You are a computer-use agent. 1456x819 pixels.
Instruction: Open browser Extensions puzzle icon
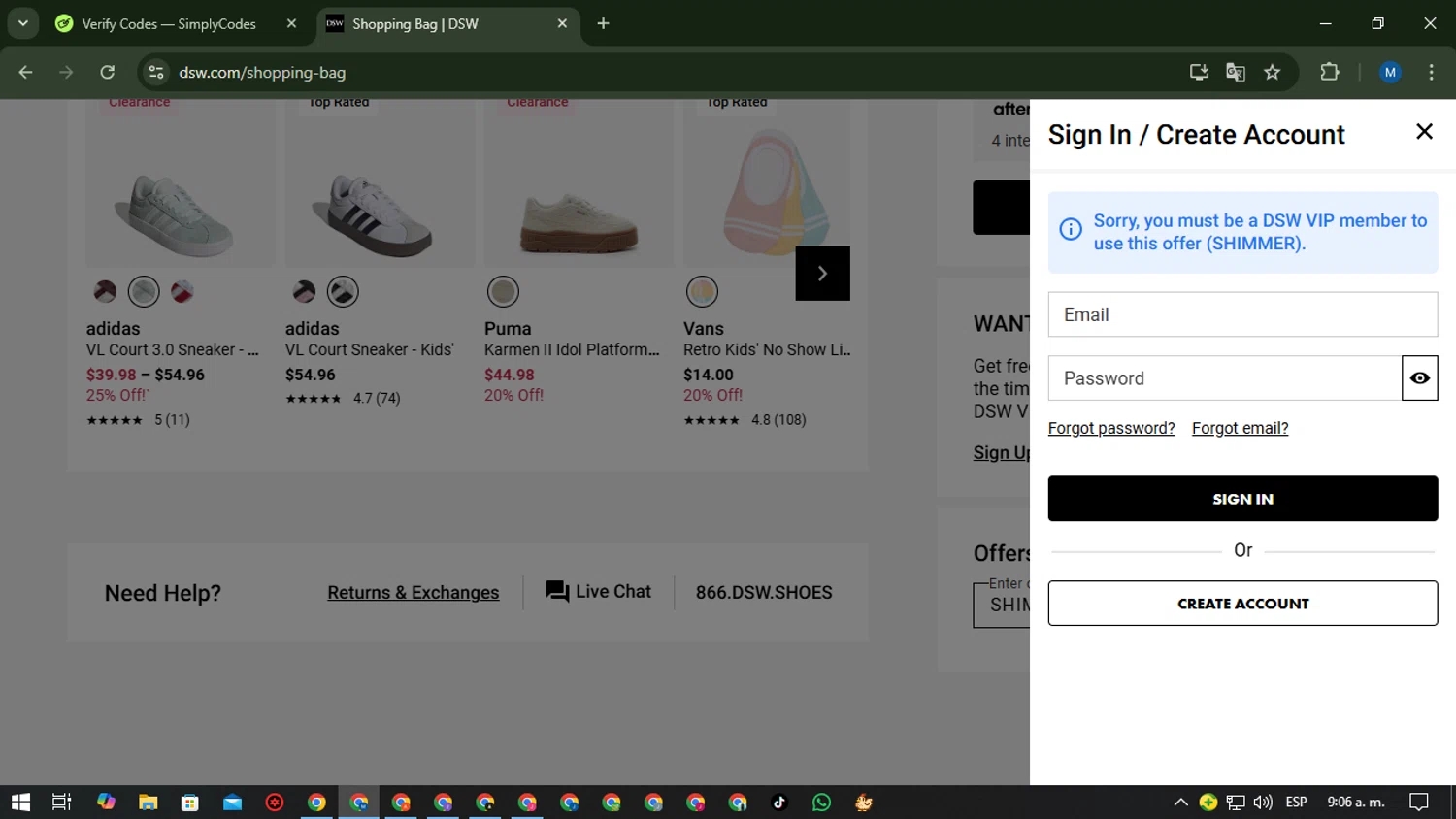(1329, 73)
